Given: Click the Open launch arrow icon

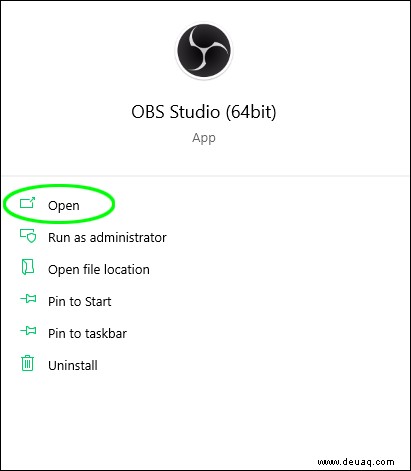Looking at the screenshot, I should pyautogui.click(x=27, y=203).
